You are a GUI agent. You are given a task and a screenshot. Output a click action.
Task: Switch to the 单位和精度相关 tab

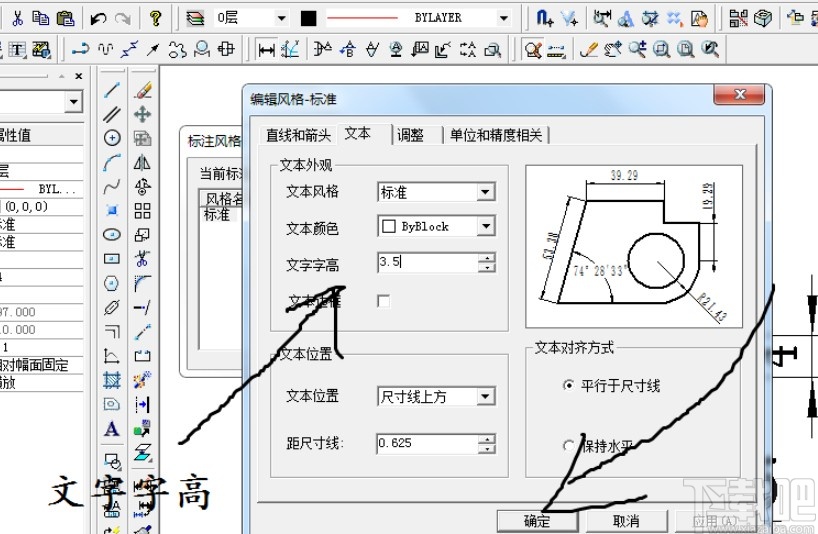[x=496, y=136]
